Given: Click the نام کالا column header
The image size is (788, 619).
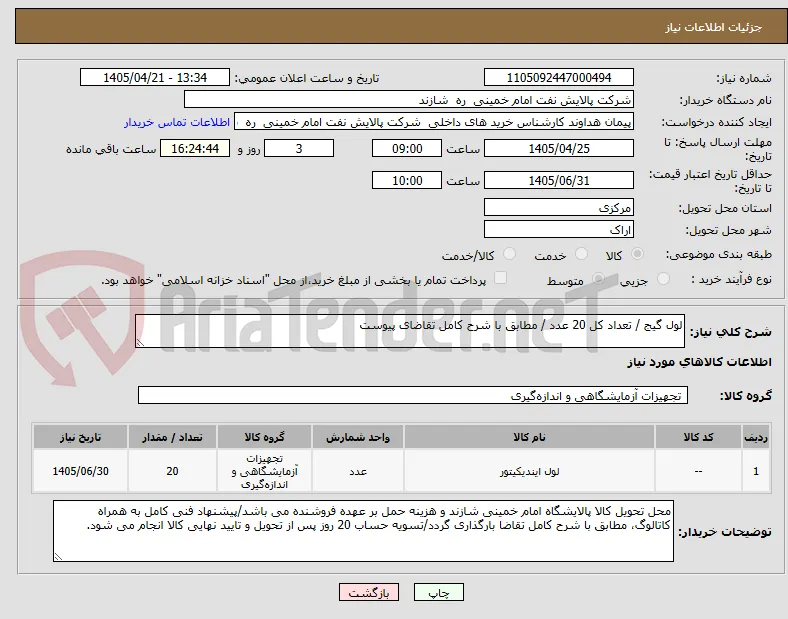Looking at the screenshot, I should [529, 437].
